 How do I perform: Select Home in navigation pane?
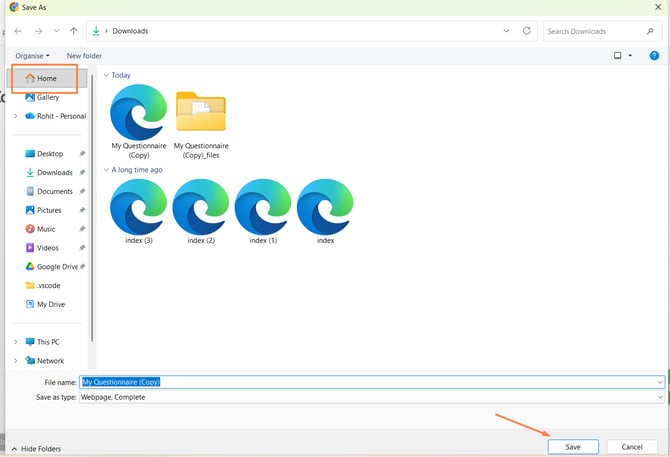[x=47, y=79]
